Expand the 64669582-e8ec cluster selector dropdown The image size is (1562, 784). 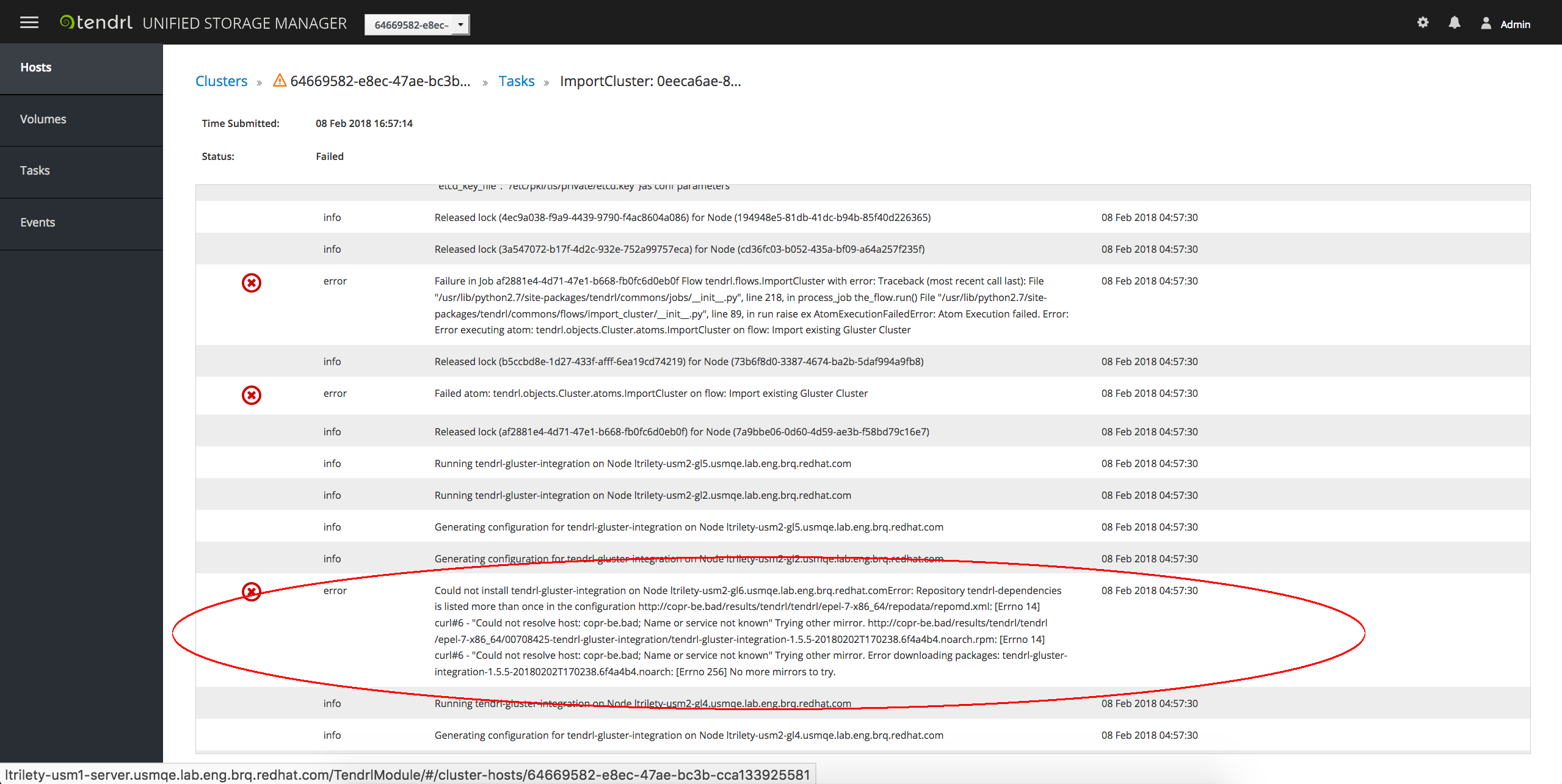[417, 24]
